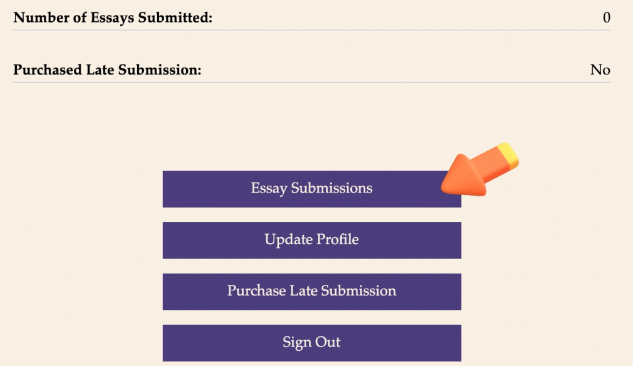
Task: Sign out using the Sign Out button
Action: pyautogui.click(x=312, y=343)
